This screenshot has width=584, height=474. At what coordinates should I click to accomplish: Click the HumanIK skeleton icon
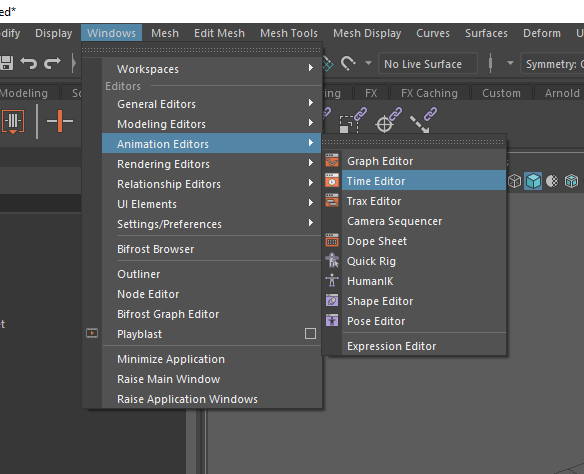pos(332,281)
